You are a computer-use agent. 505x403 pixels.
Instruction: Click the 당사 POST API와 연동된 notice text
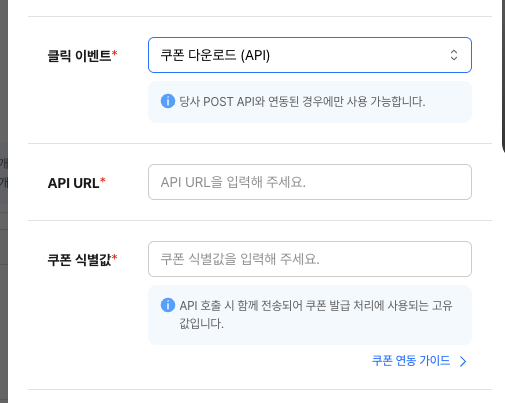pyautogui.click(x=302, y=101)
